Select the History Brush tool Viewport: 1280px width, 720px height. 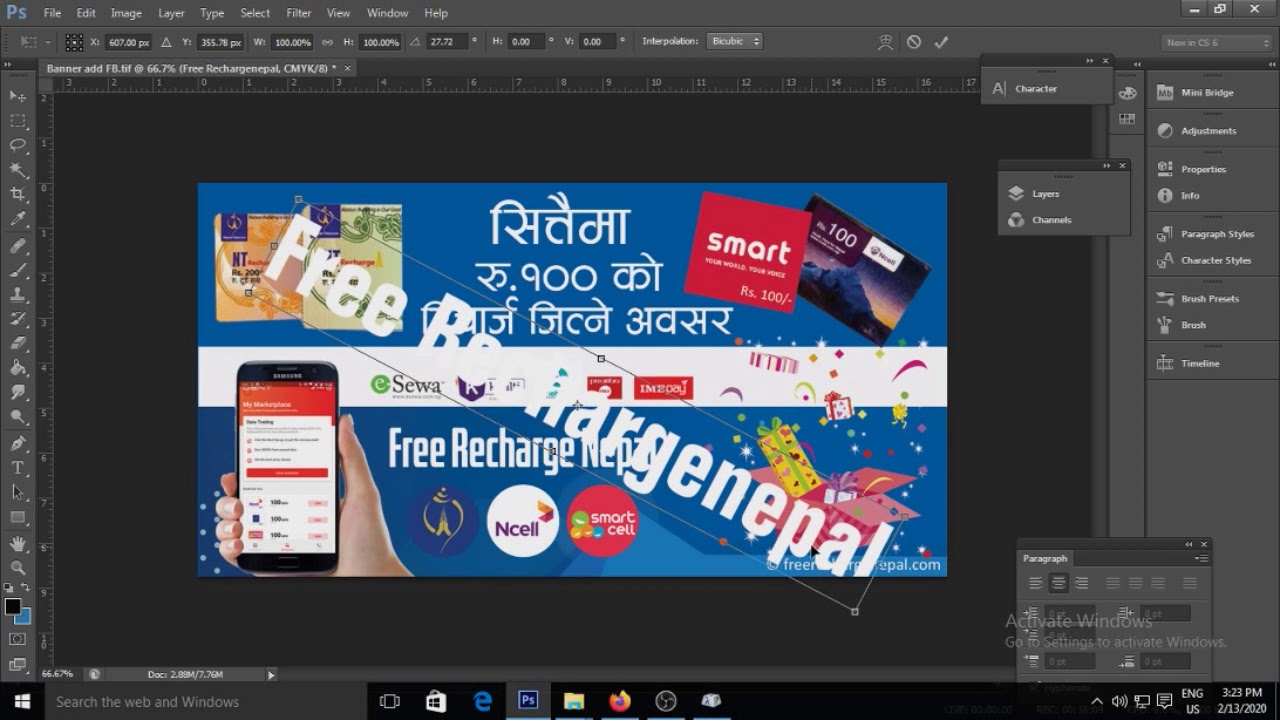point(18,319)
